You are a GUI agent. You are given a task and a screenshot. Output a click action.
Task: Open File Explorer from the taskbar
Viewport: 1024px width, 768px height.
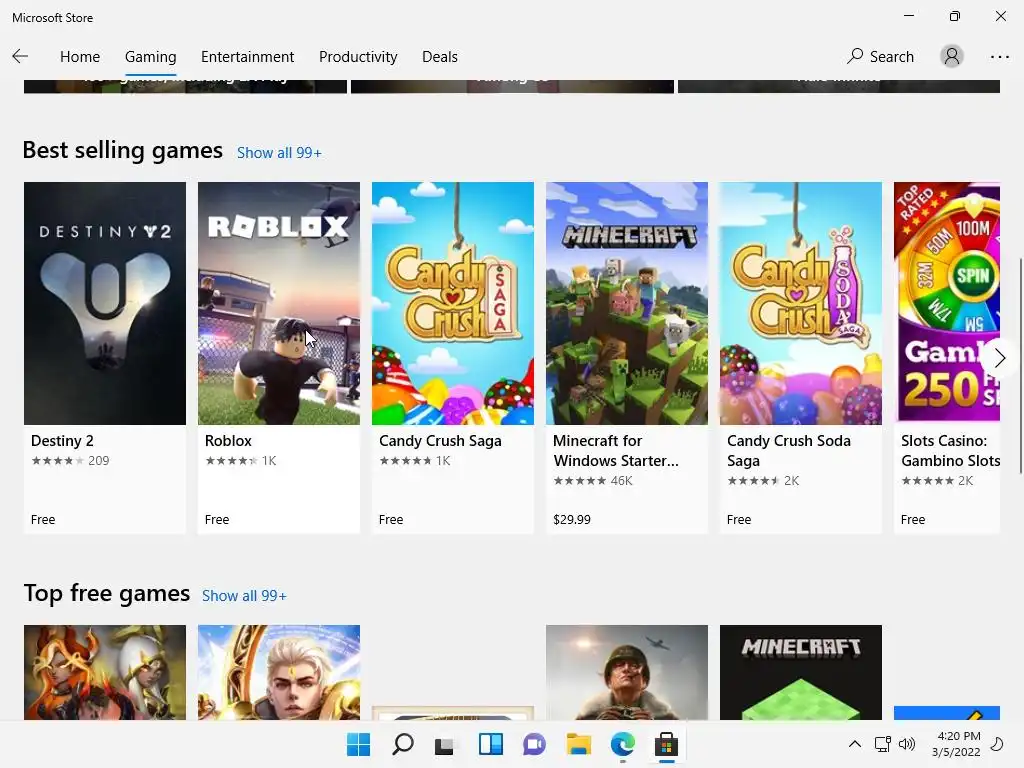coord(579,744)
